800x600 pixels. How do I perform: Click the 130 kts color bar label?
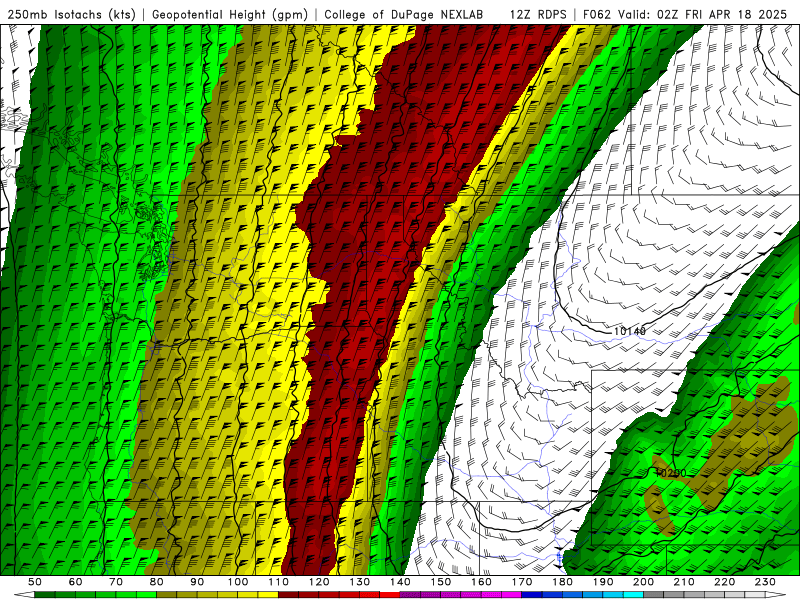[x=360, y=582]
